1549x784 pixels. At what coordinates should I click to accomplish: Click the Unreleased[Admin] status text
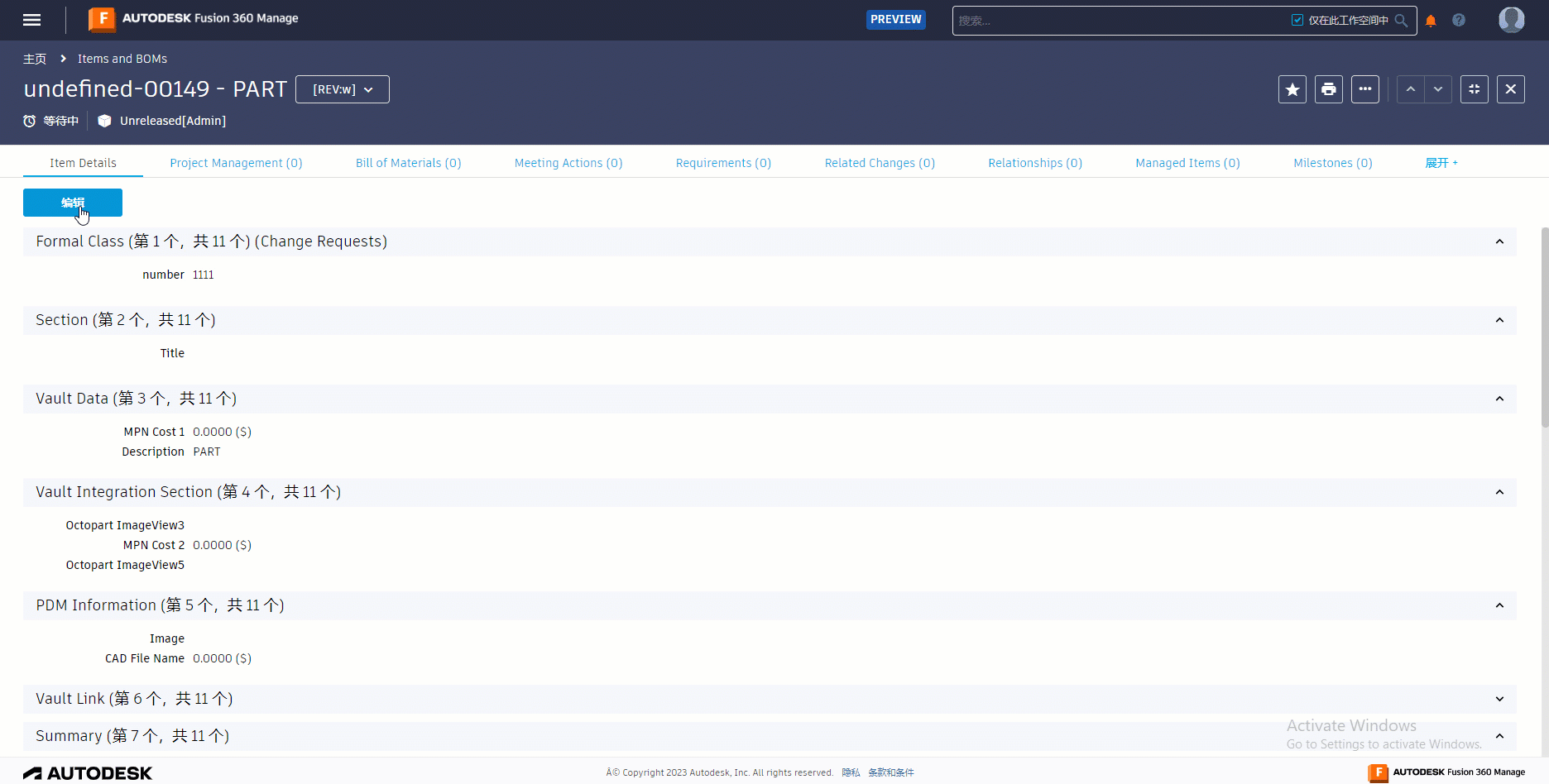(x=173, y=121)
